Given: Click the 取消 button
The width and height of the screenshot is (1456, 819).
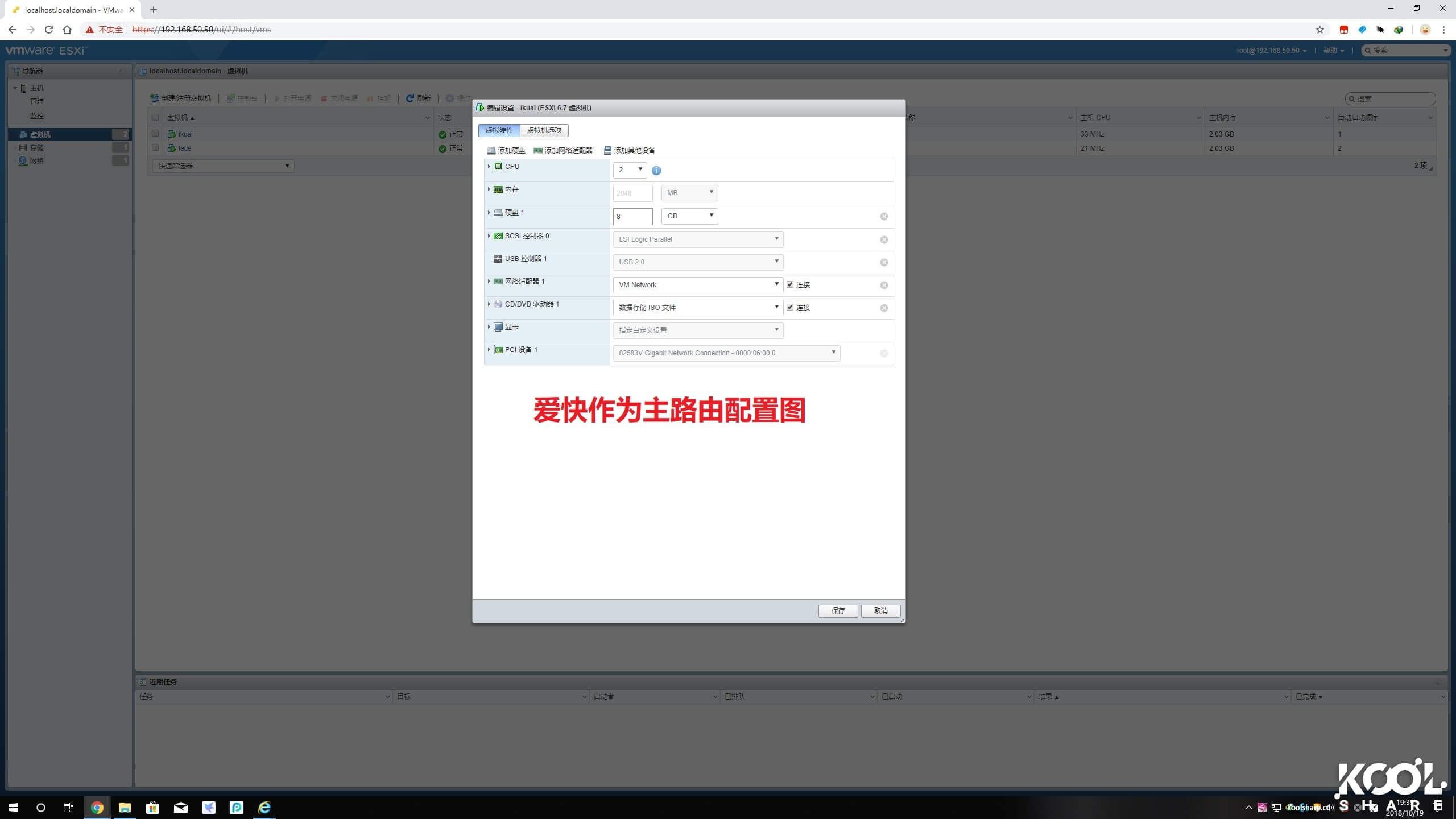Looking at the screenshot, I should 880,610.
